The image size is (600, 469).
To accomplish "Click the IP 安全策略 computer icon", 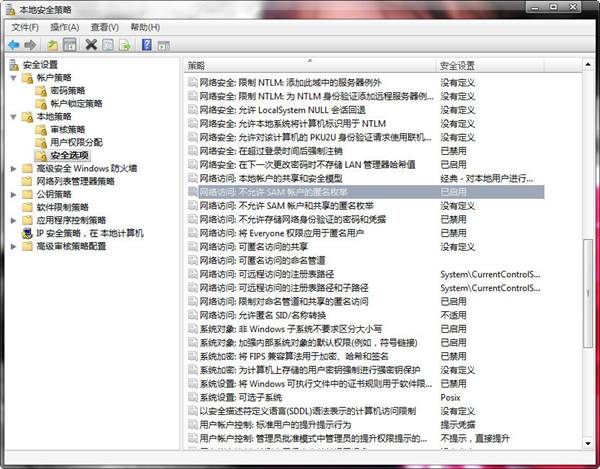I will (27, 233).
